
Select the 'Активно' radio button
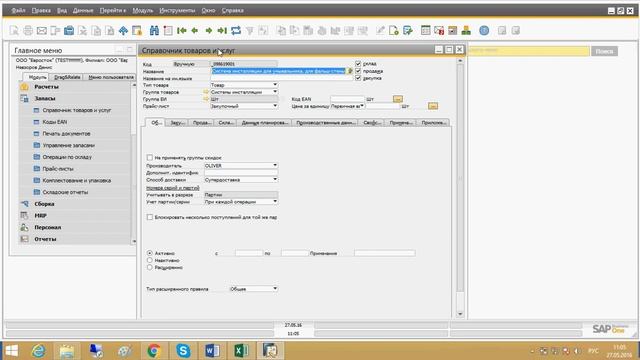[150, 253]
